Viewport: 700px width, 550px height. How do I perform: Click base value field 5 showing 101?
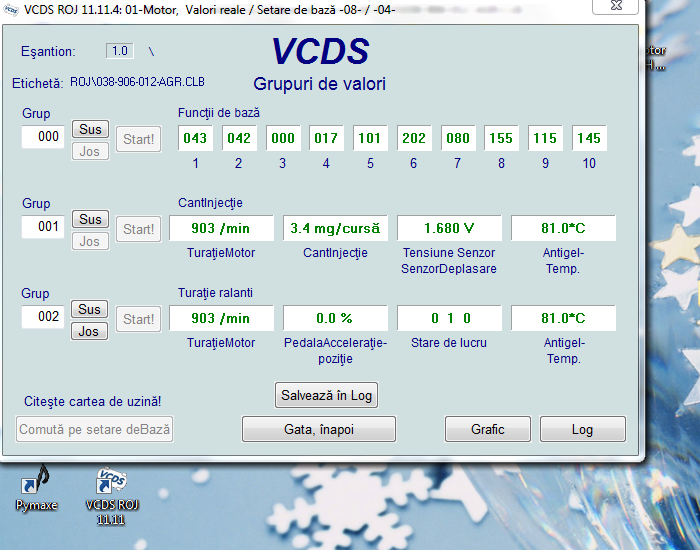[x=370, y=138]
